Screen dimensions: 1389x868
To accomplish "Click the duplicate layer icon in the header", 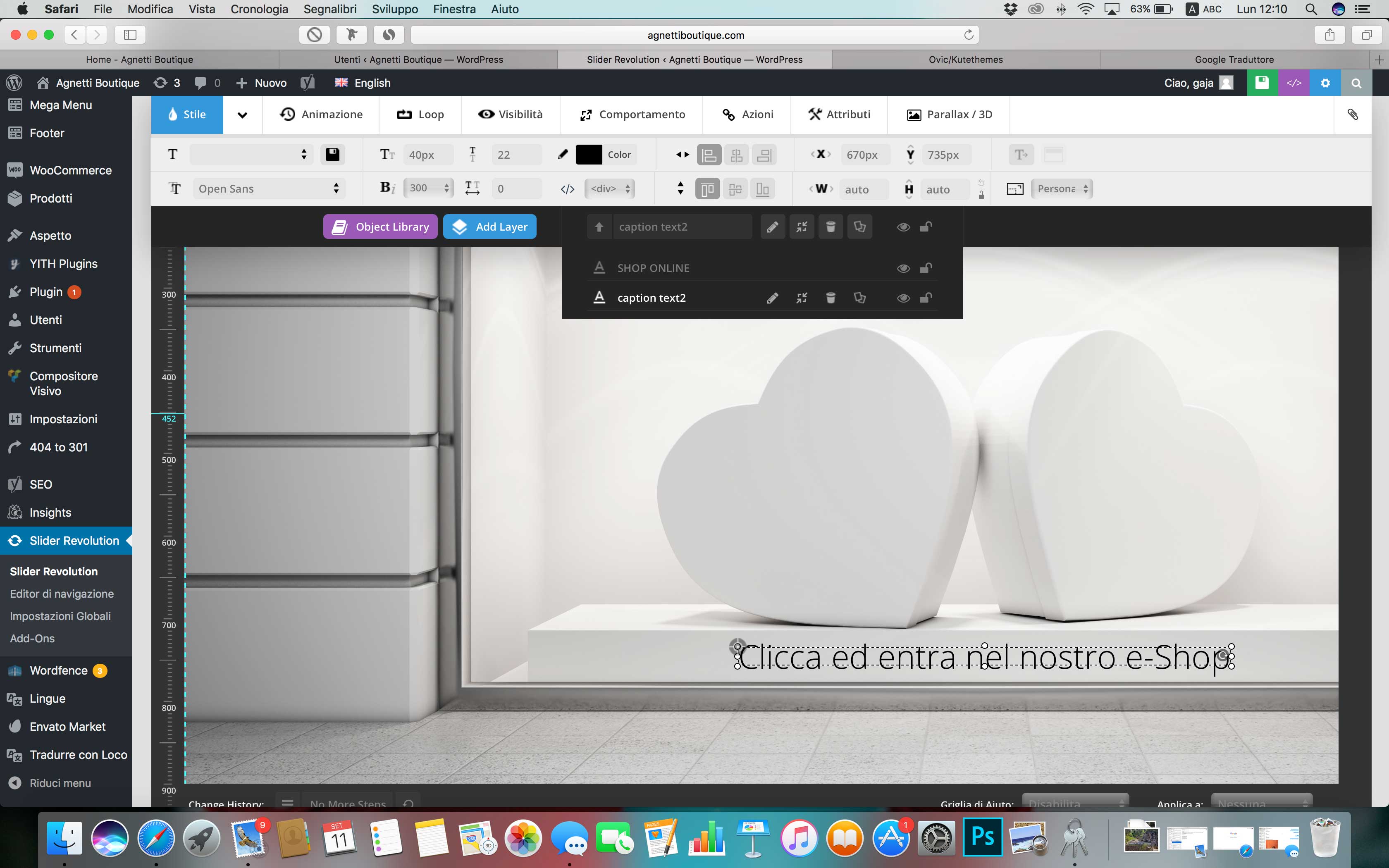I will (860, 227).
